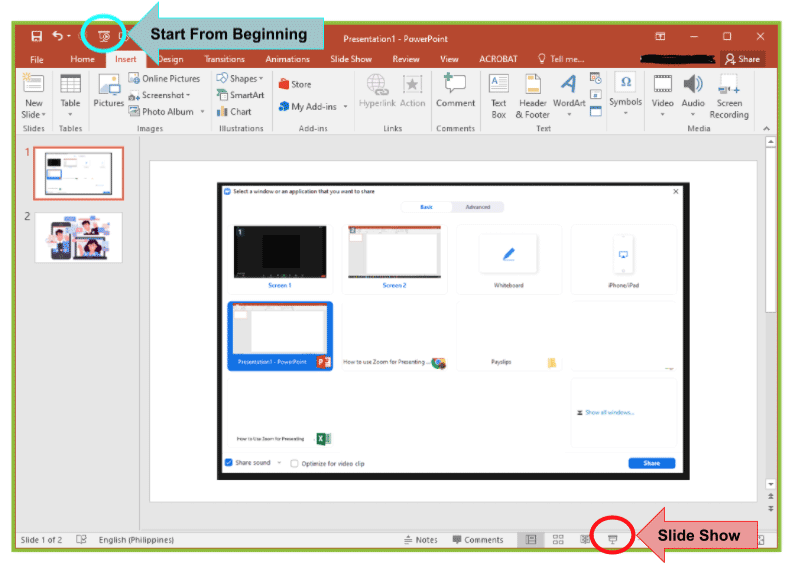Viewport: 796px width, 567px height.
Task: Click the Show all windows link
Action: click(609, 412)
